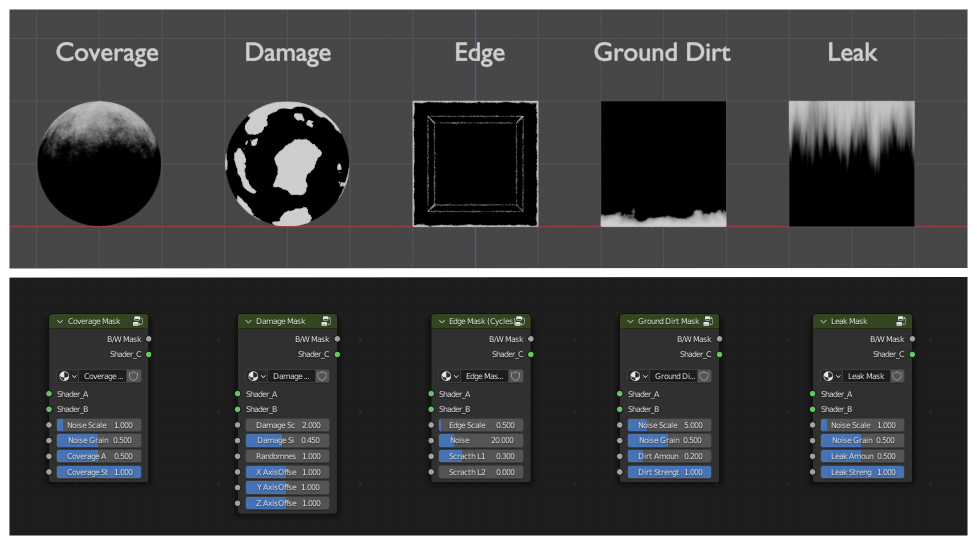Click the node group icon on Edge Mask (Cycles) header
This screenshot has height=545, width=977.
coord(520,321)
